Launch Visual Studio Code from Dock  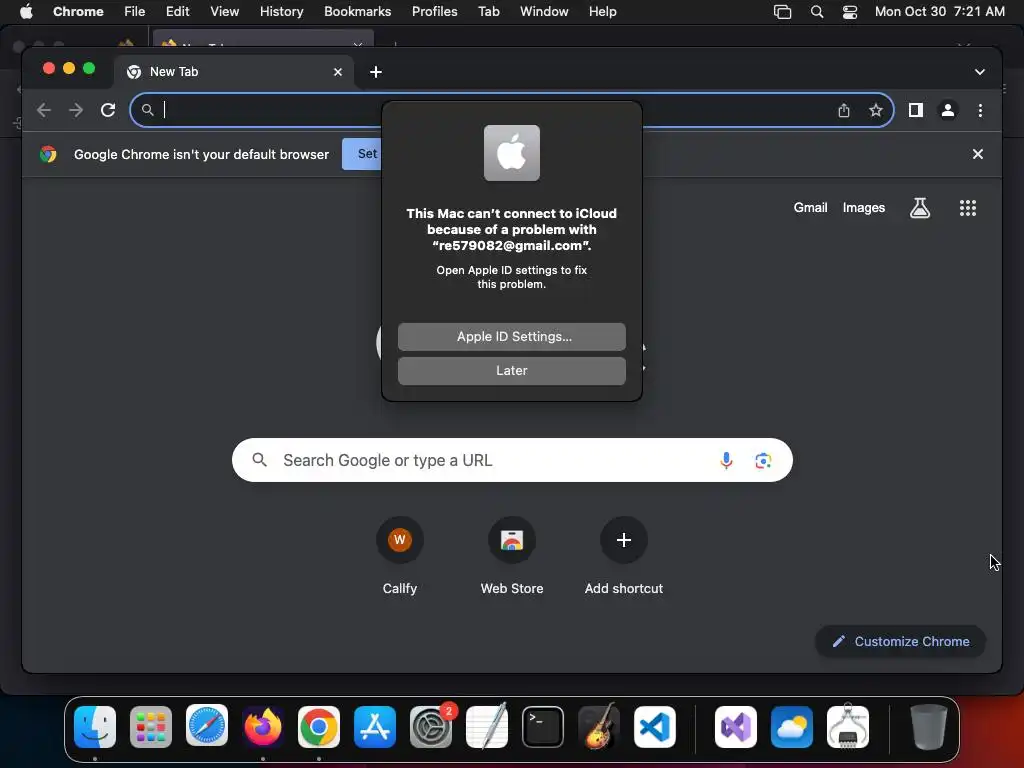[x=654, y=726]
